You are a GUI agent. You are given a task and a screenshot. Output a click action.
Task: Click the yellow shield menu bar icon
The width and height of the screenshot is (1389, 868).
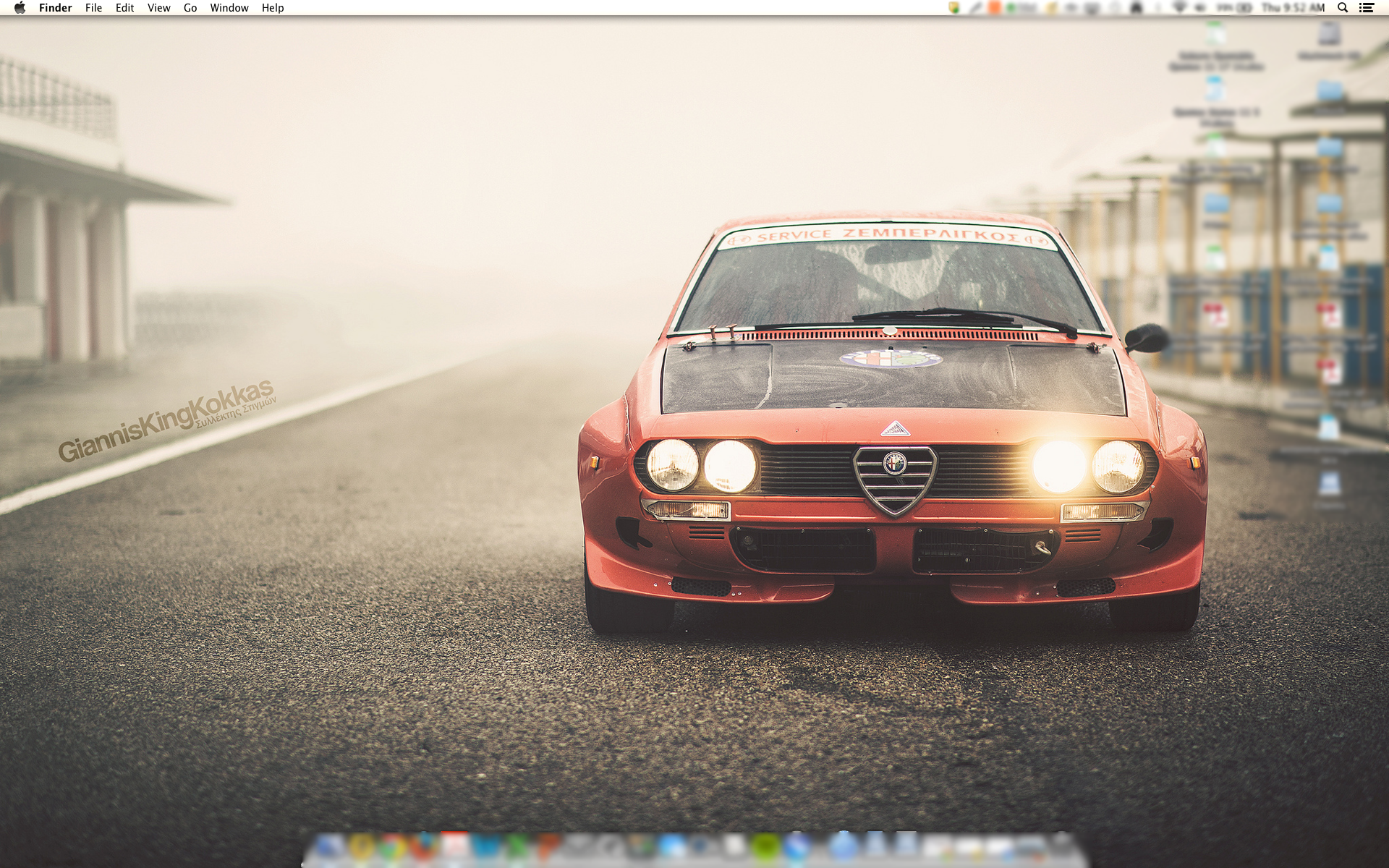(x=954, y=8)
